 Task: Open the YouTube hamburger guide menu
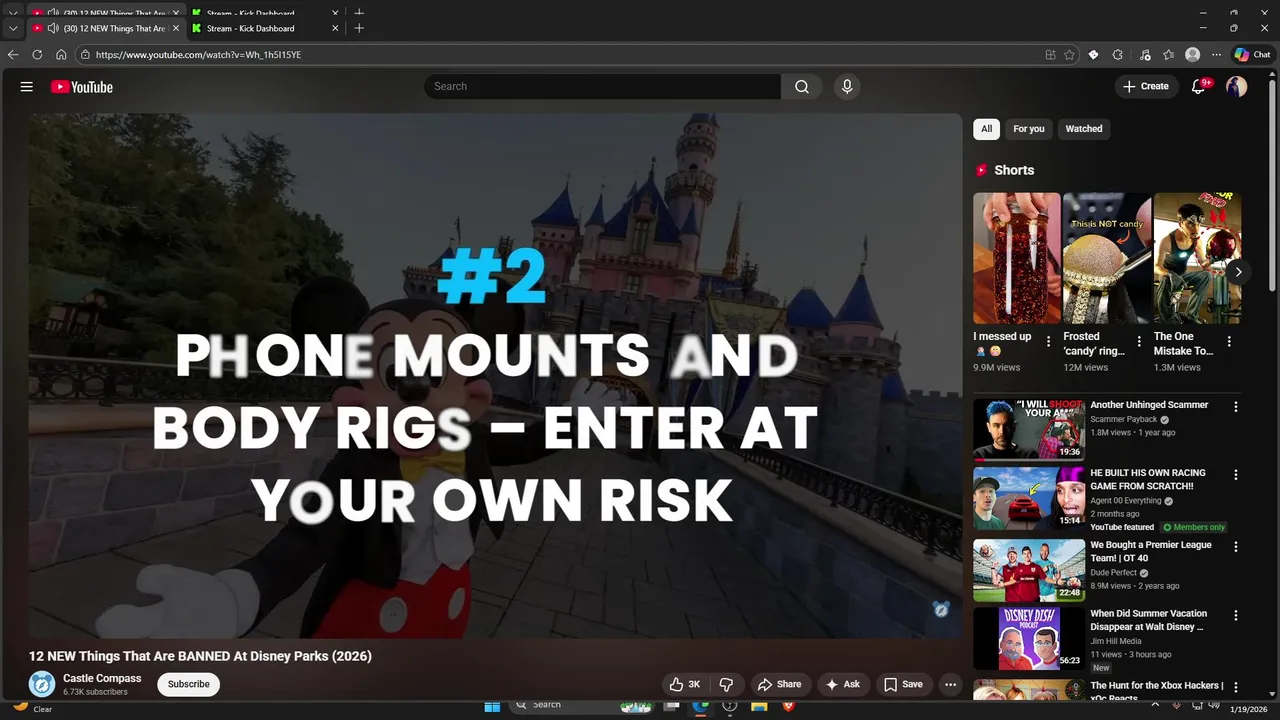[27, 87]
